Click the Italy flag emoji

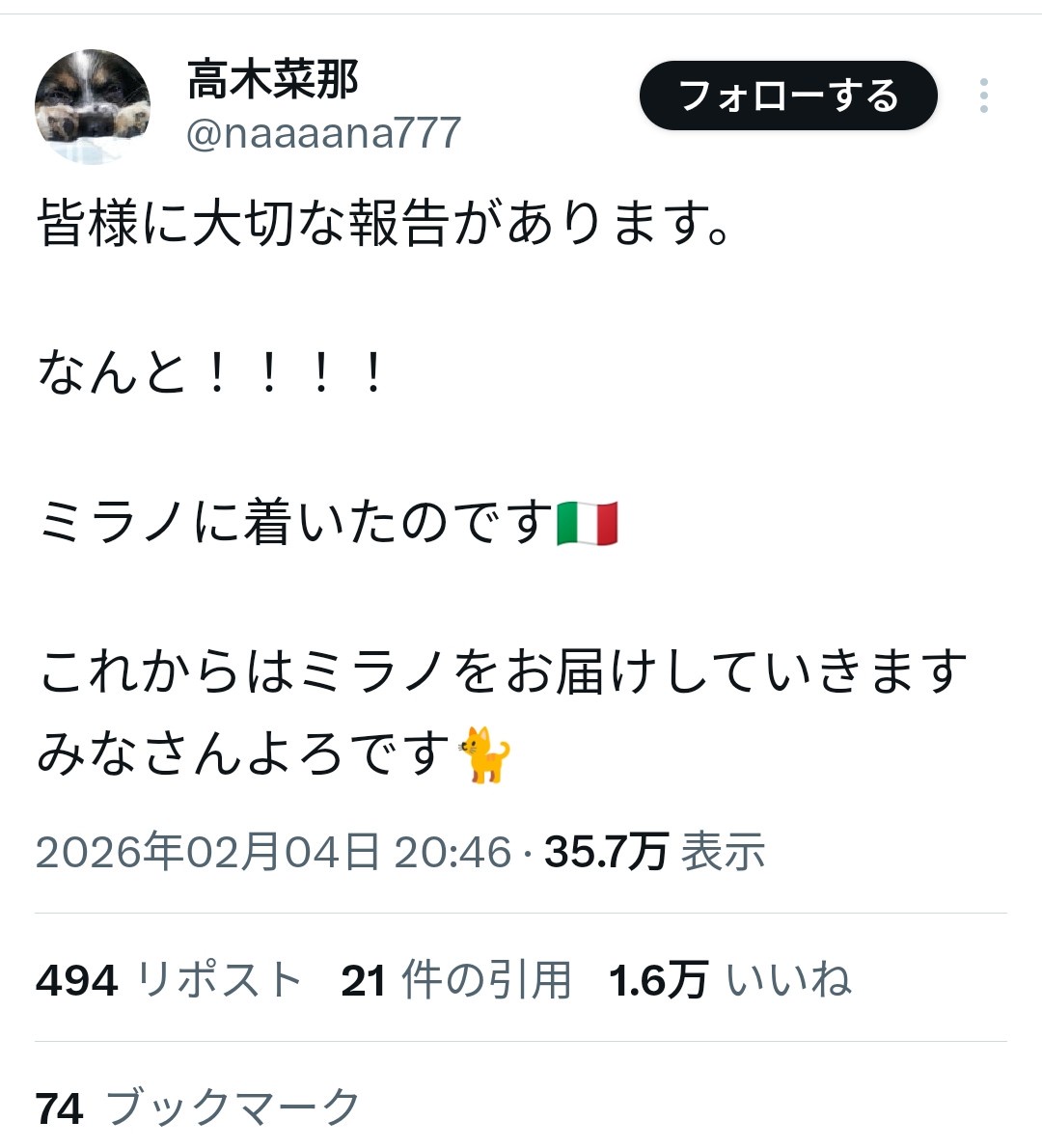(x=588, y=524)
